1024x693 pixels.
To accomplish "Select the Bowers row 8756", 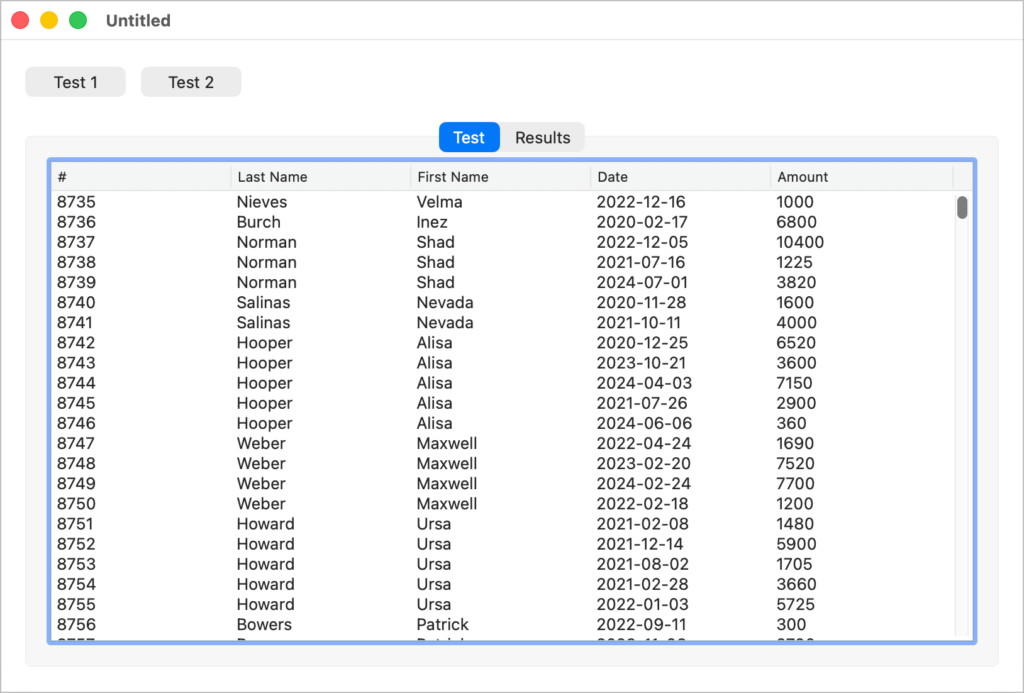I will [264, 624].
